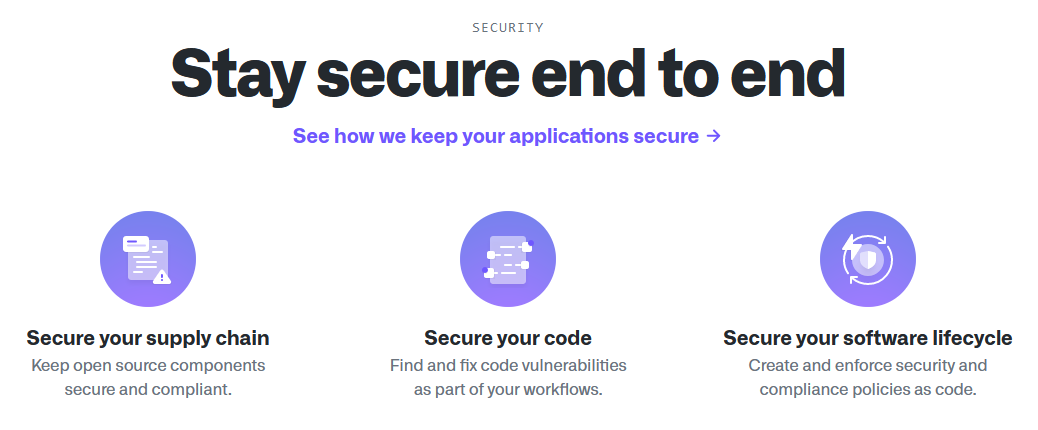Click the small card atop supply chain icon
The height and width of the screenshot is (430, 1038).
(135, 242)
